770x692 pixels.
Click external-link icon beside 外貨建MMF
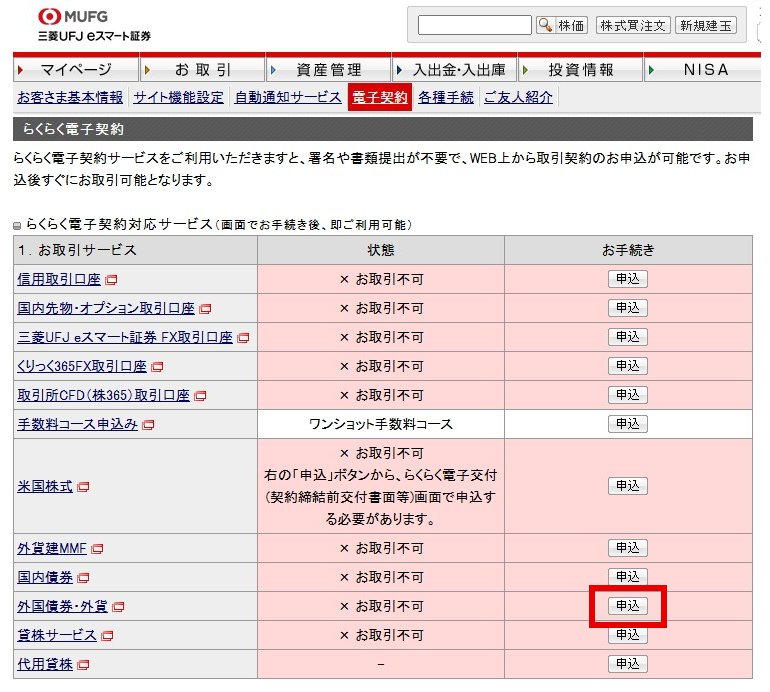pyautogui.click(x=98, y=549)
